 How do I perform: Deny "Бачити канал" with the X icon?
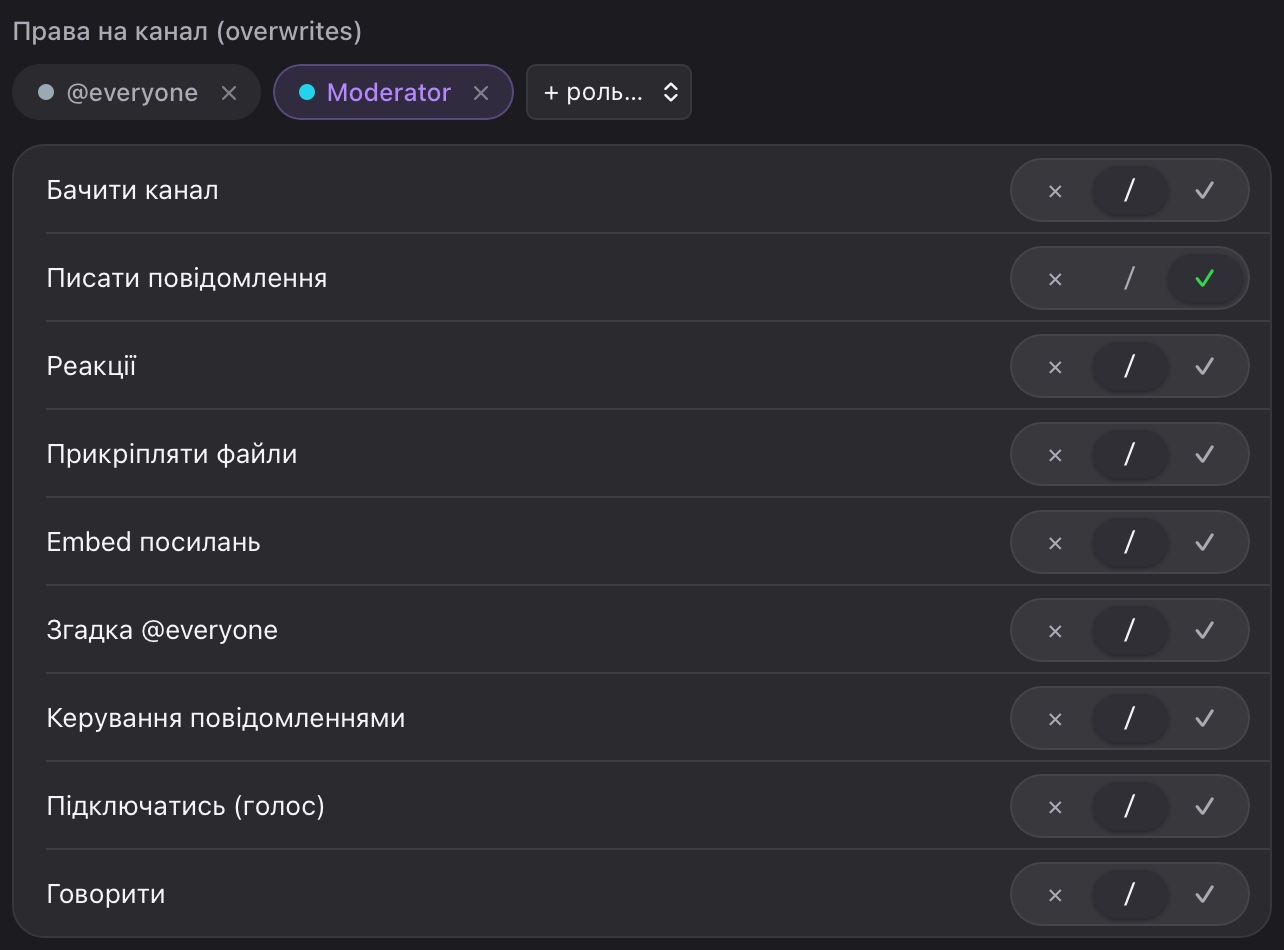click(1055, 190)
